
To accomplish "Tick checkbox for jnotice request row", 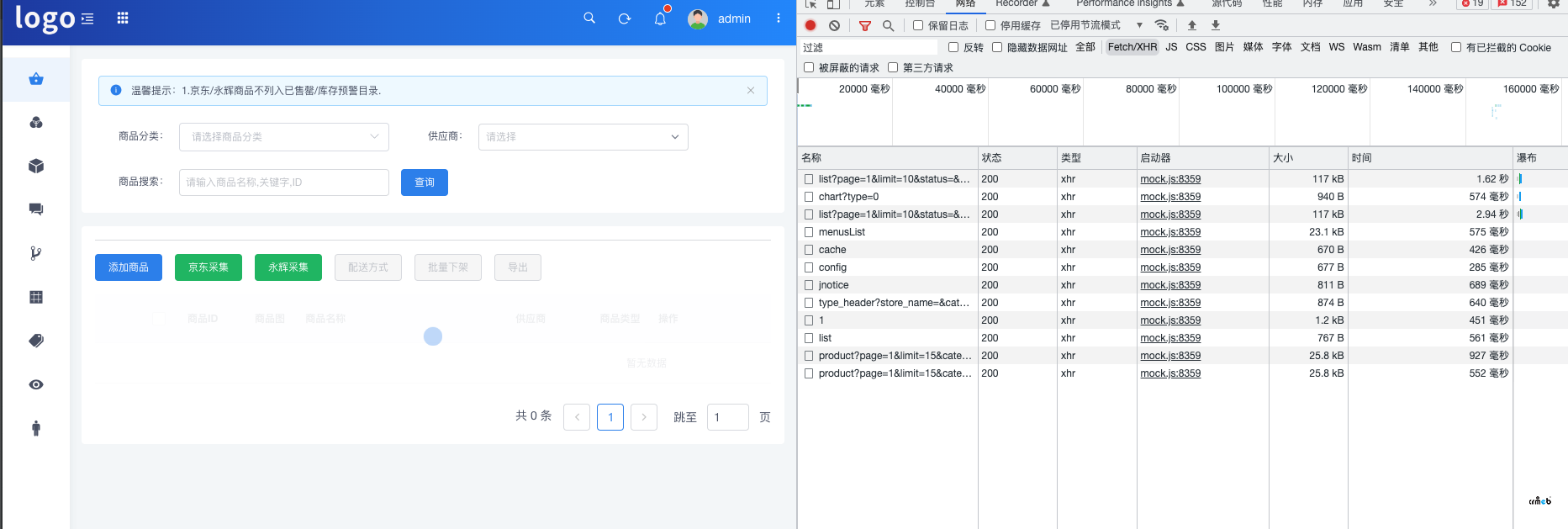I will [809, 285].
